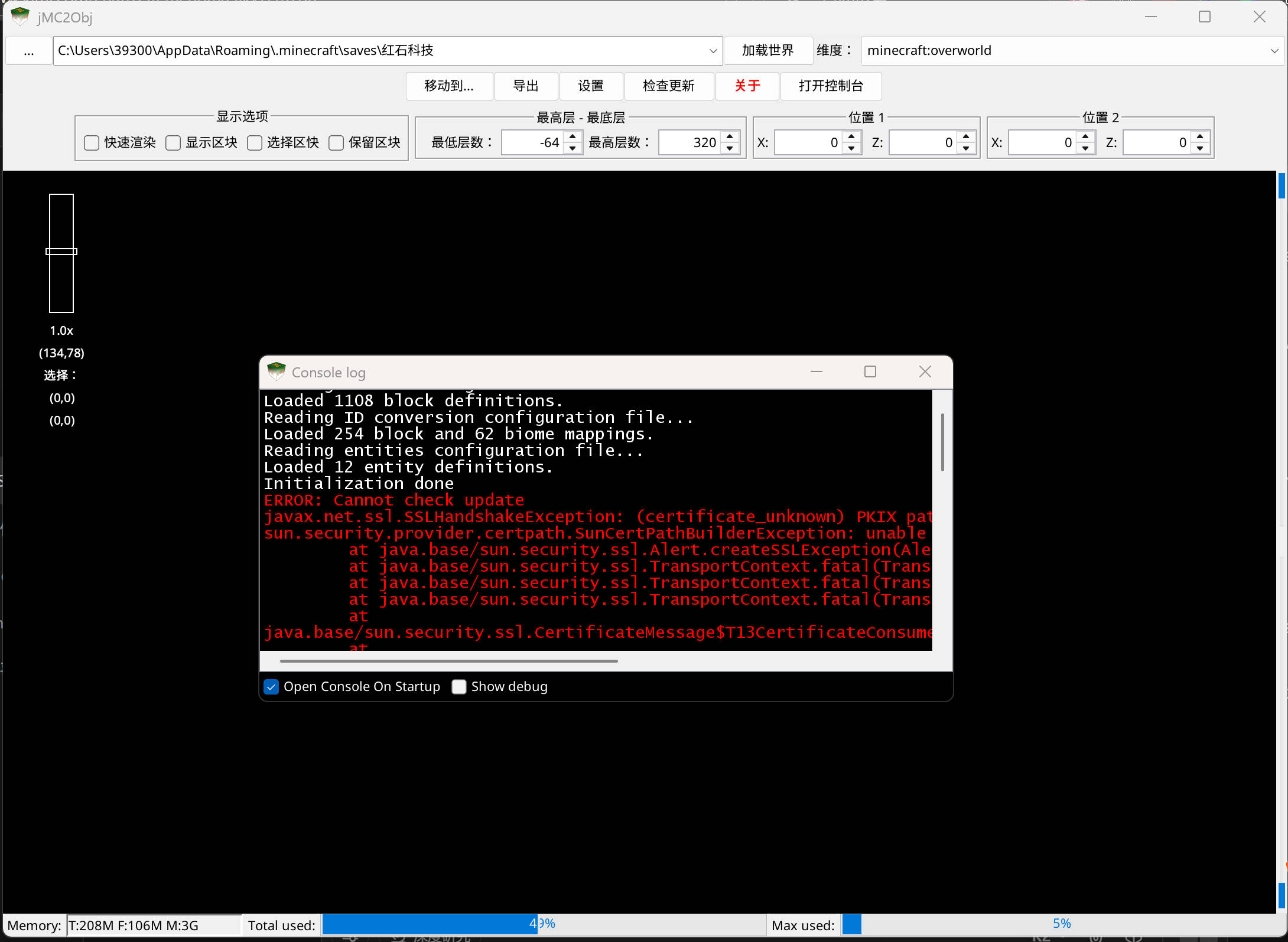Expand the world save path dropdown
The width and height of the screenshot is (1288, 942).
pyautogui.click(x=713, y=51)
